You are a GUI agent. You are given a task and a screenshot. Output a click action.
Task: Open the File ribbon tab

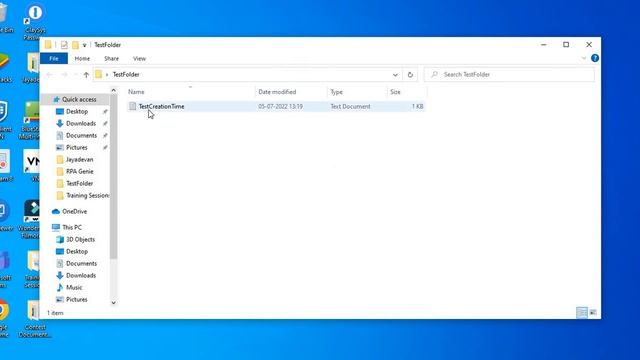[x=54, y=59]
